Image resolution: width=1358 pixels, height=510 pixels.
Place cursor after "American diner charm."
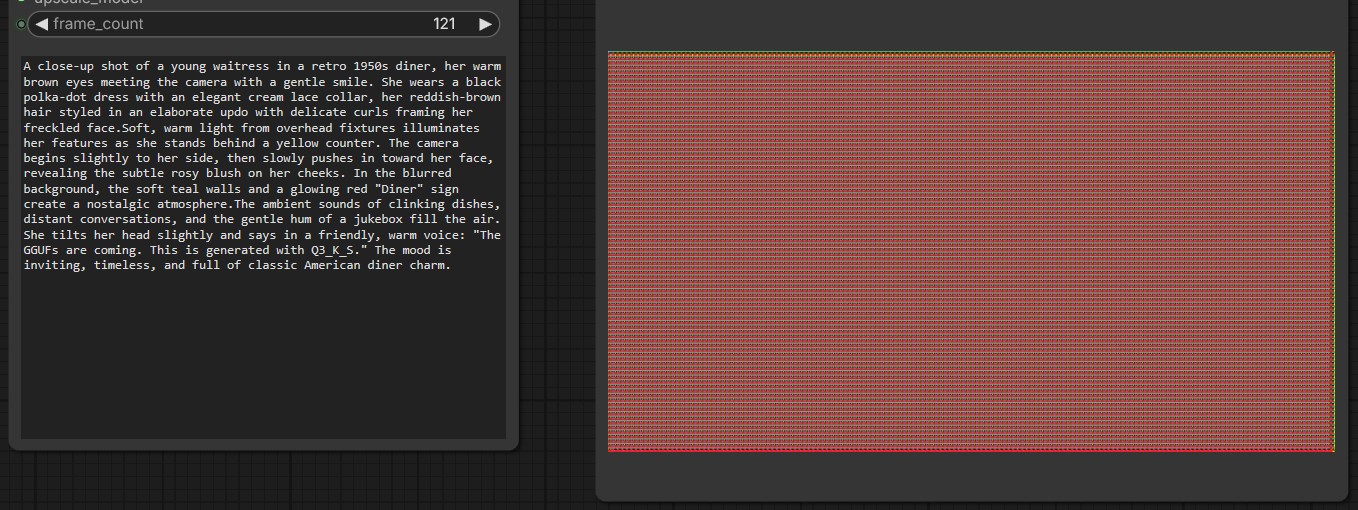451,266
